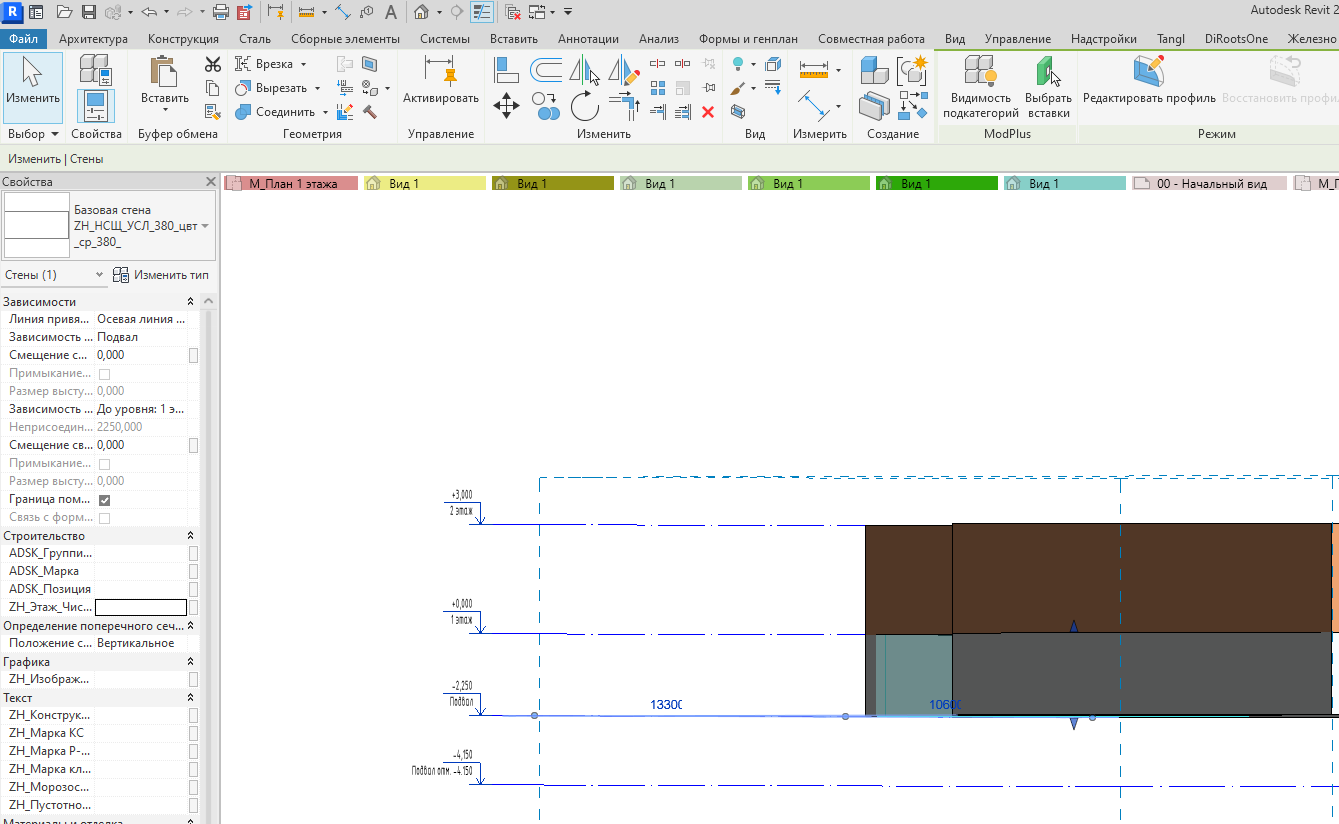
Task: Click Смещение снизу value 0,000
Action: (140, 355)
